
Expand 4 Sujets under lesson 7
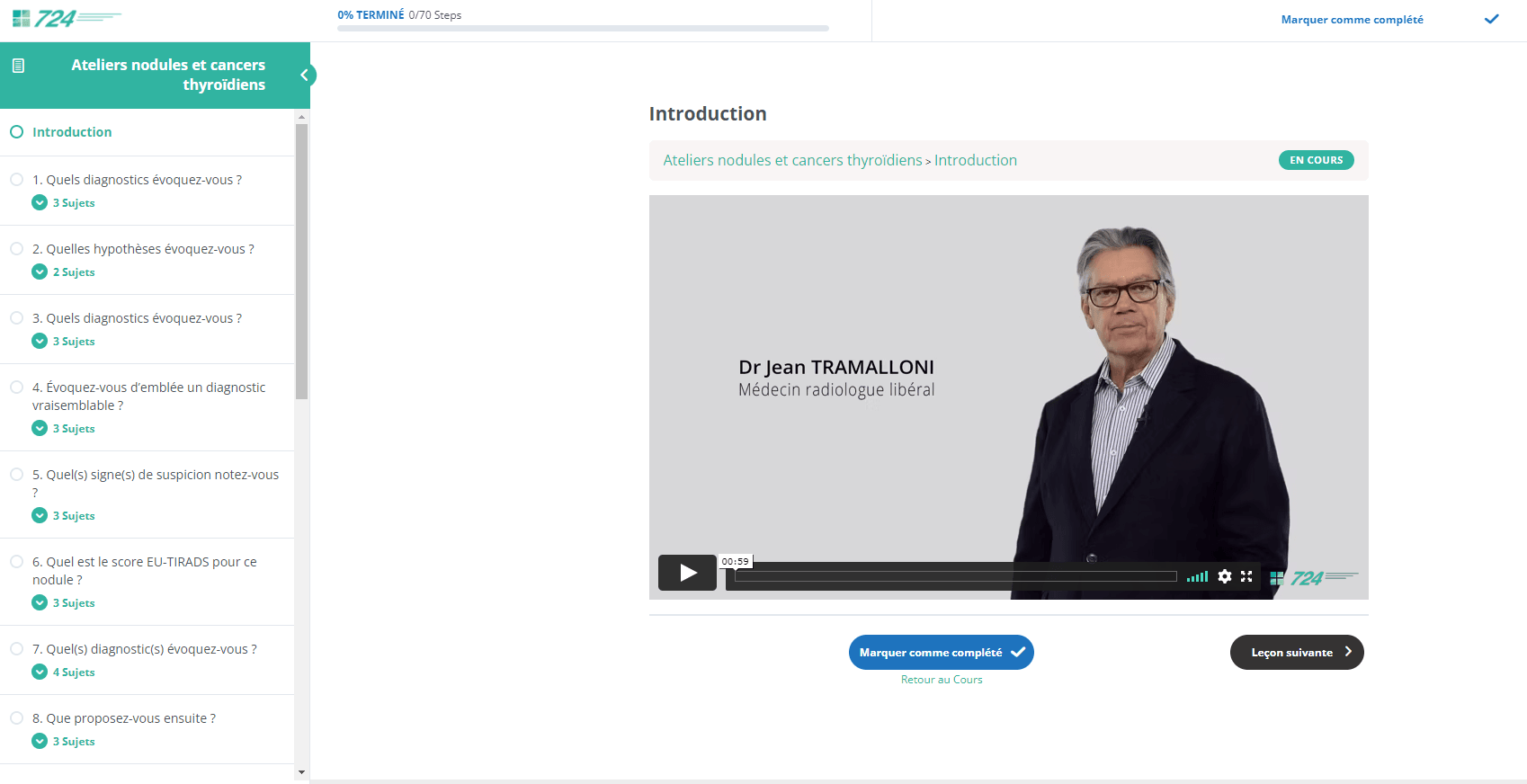pos(63,673)
